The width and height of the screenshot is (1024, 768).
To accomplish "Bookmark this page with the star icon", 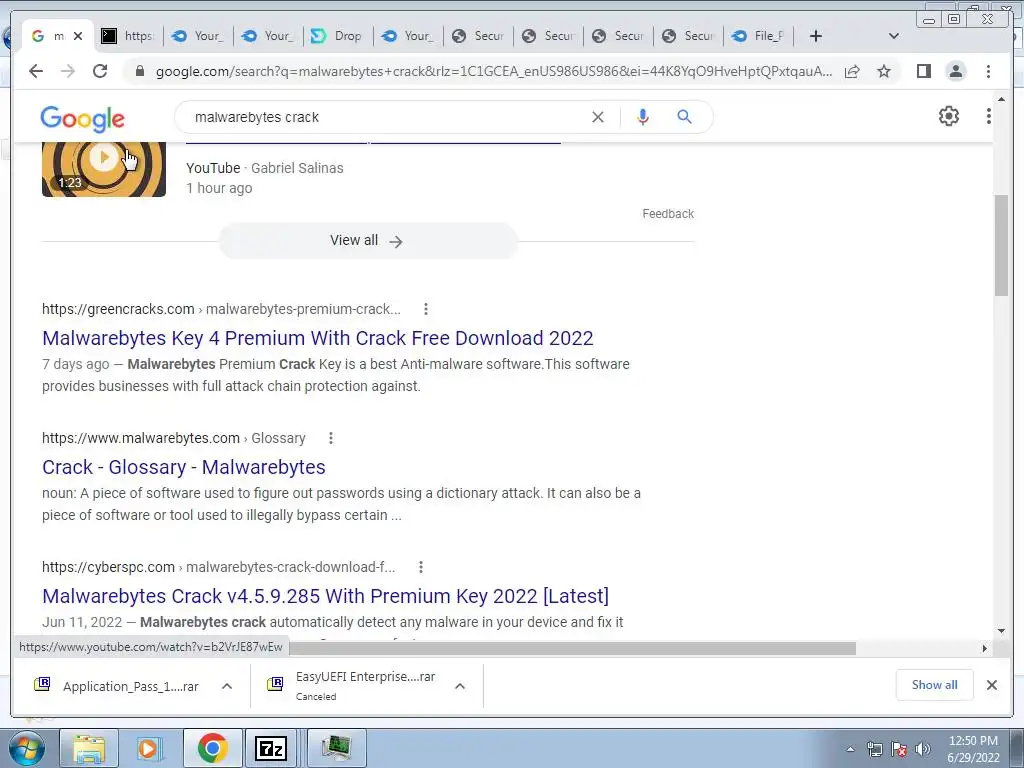I will (x=884, y=71).
